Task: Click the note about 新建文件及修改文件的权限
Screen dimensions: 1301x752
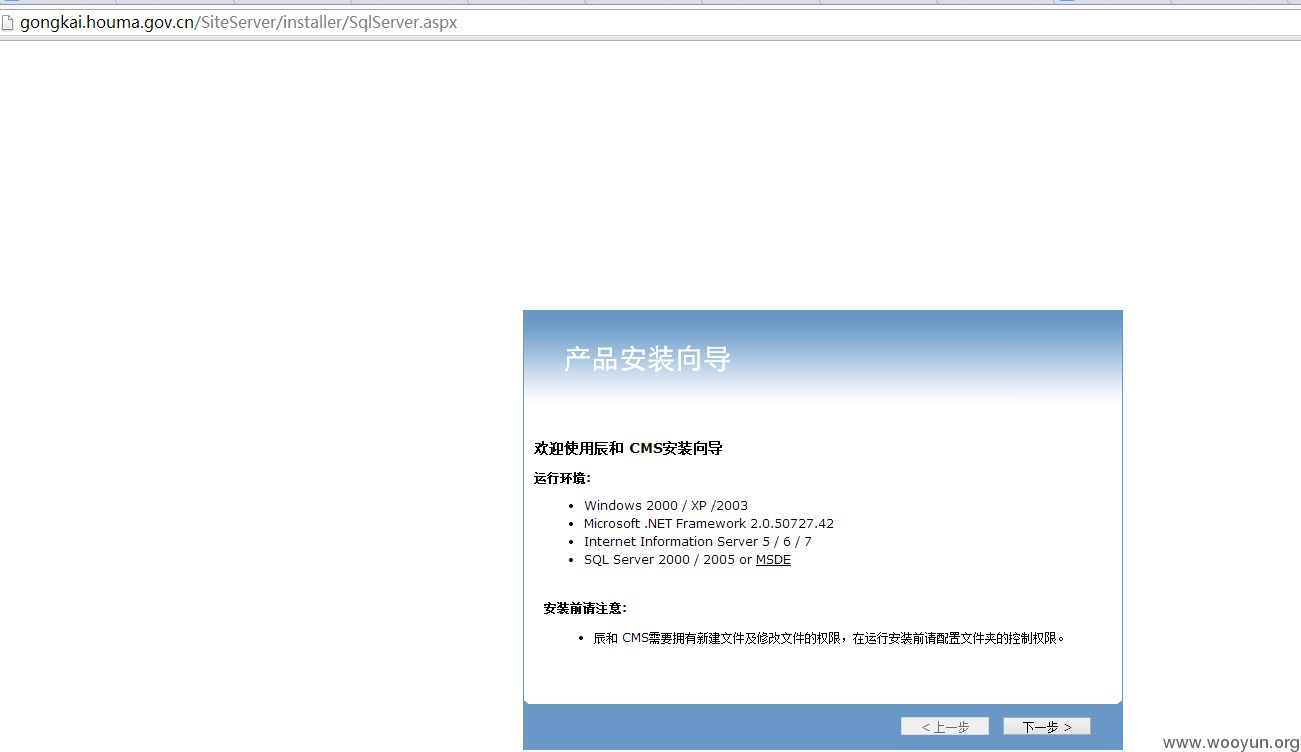Action: pos(829,638)
